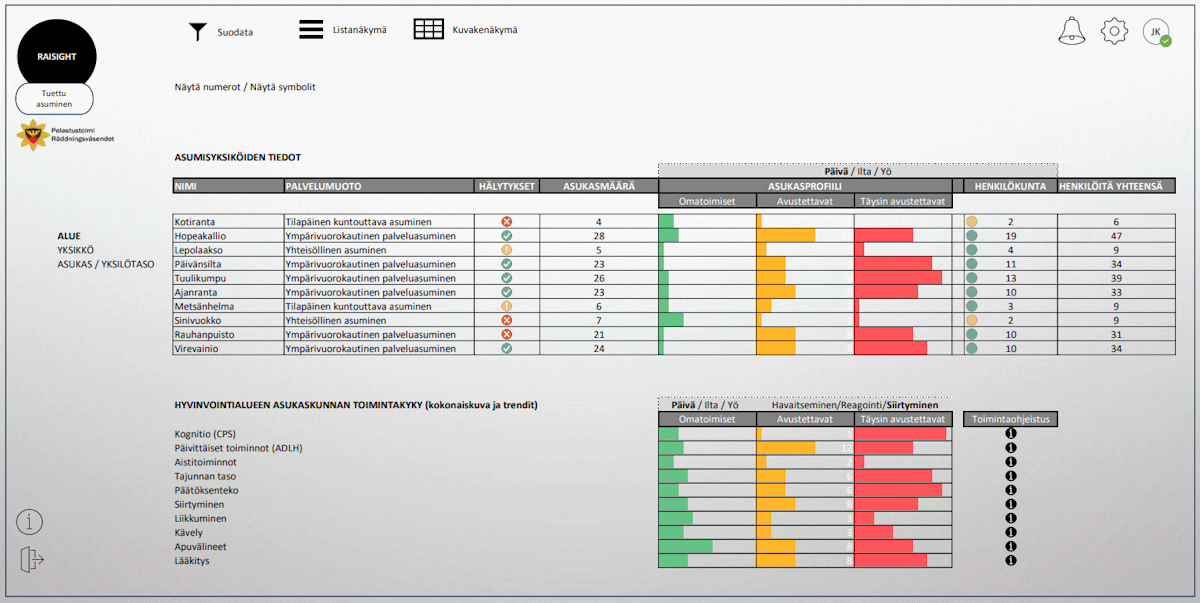
Task: Click the red Täysin avustettavat bar for Tuulikumpu
Action: tap(898, 278)
